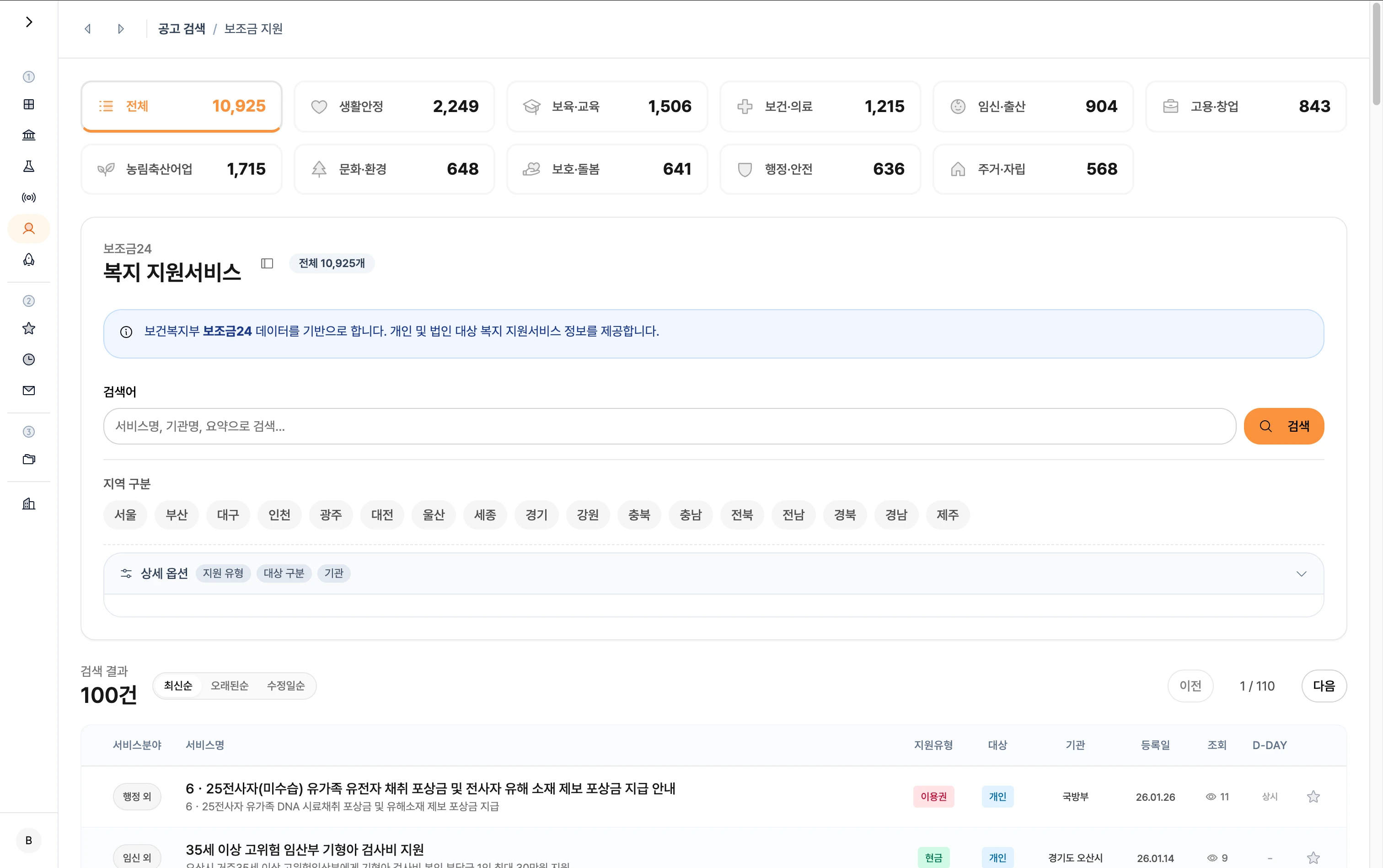The height and width of the screenshot is (868, 1383).
Task: Click the 서비스명 search input field
Action: click(x=669, y=427)
